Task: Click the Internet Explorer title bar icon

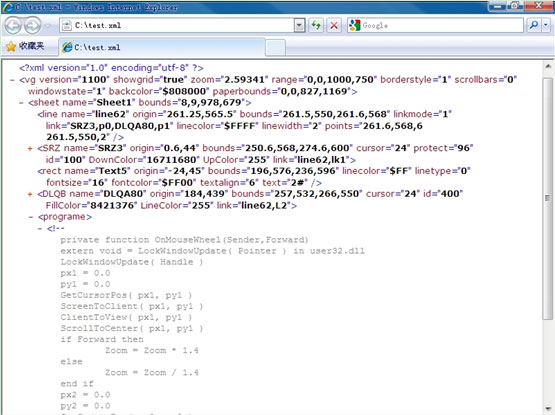Action: coord(8,7)
